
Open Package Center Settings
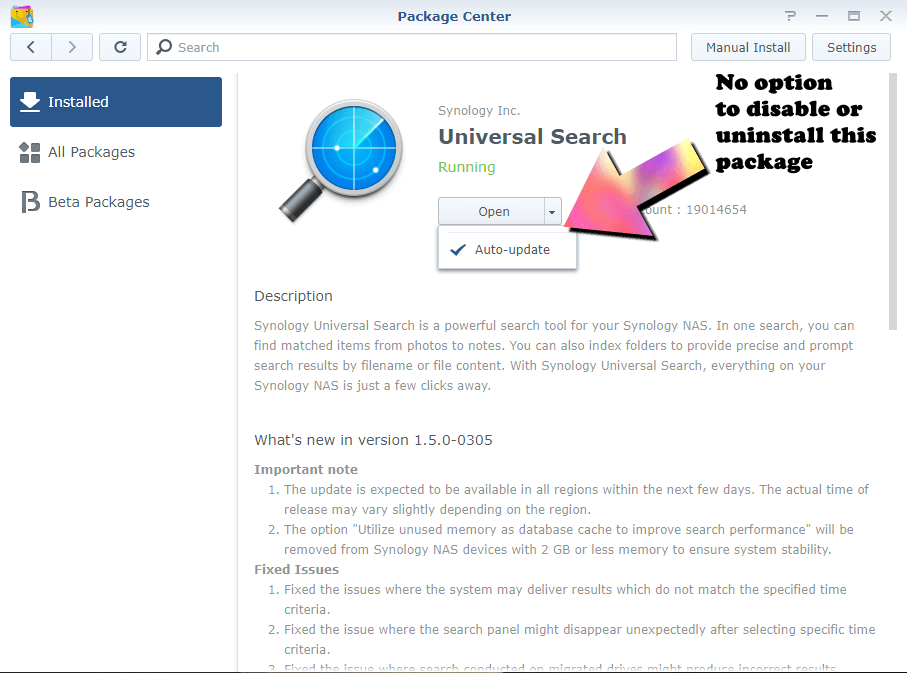[x=851, y=47]
